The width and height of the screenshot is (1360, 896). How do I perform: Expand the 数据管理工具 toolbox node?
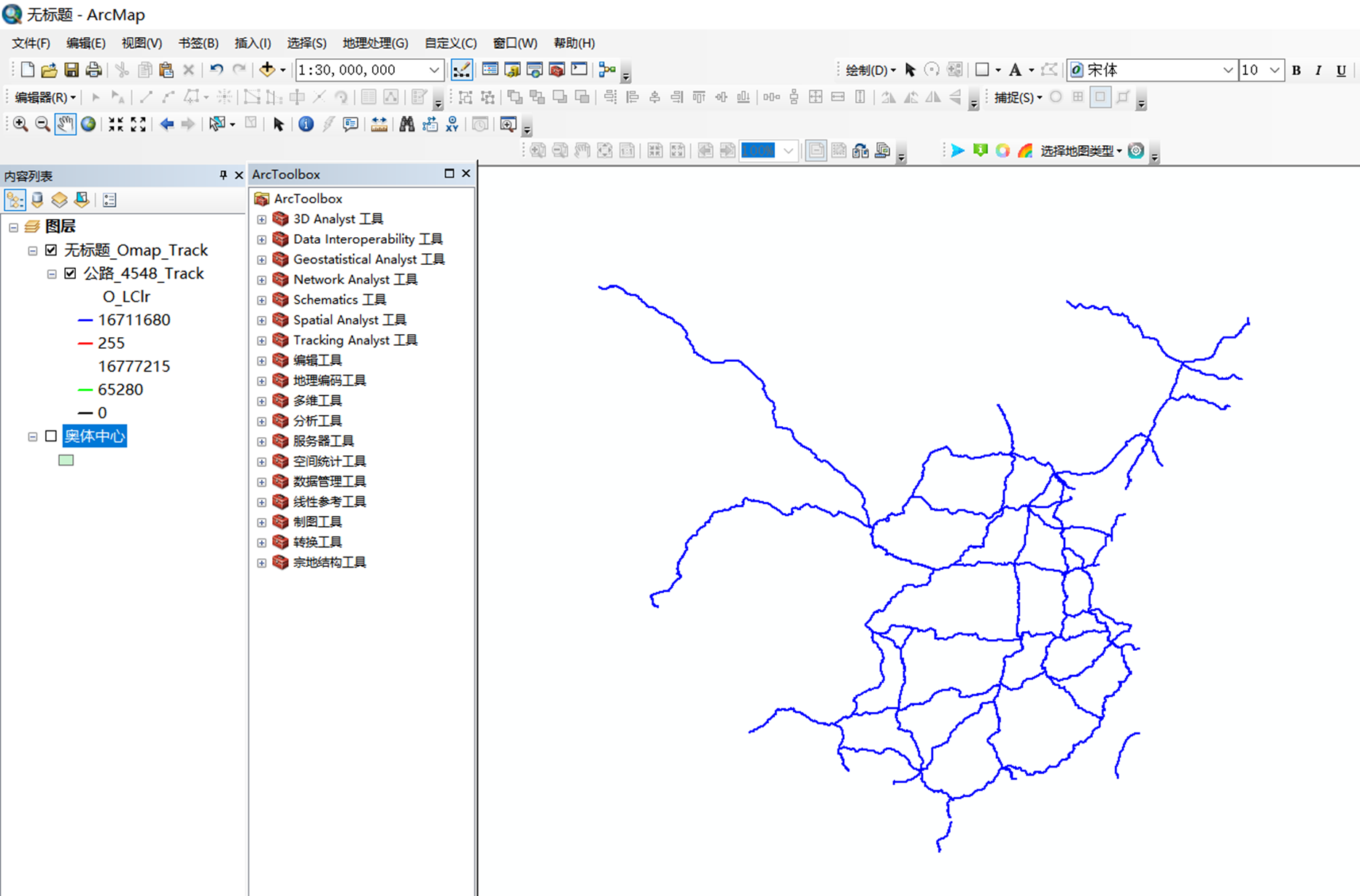tap(262, 482)
